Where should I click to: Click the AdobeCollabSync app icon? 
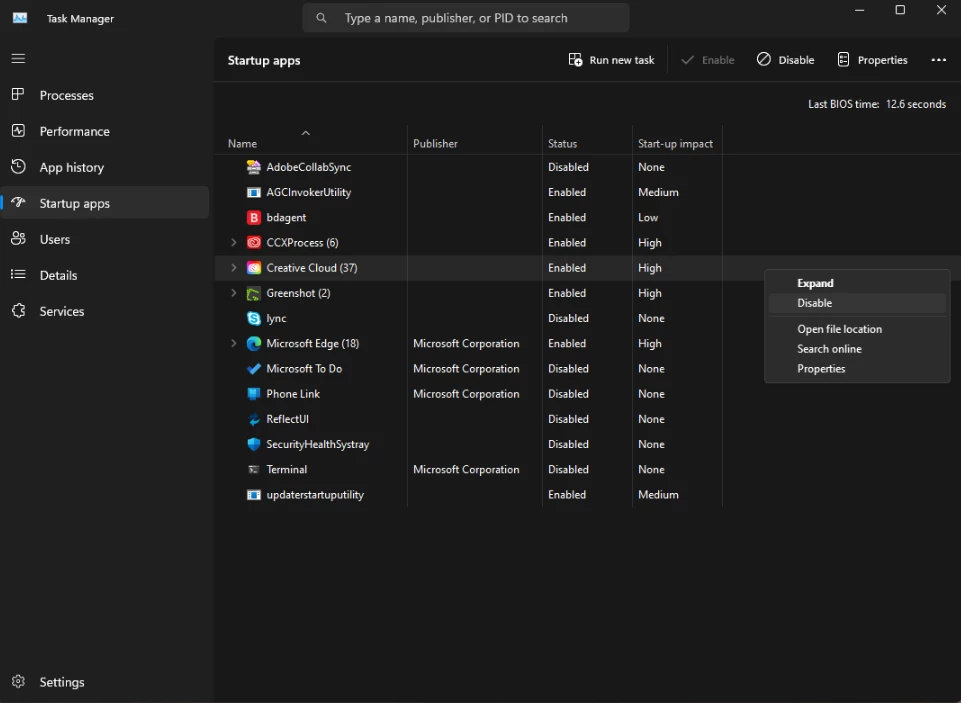click(253, 167)
